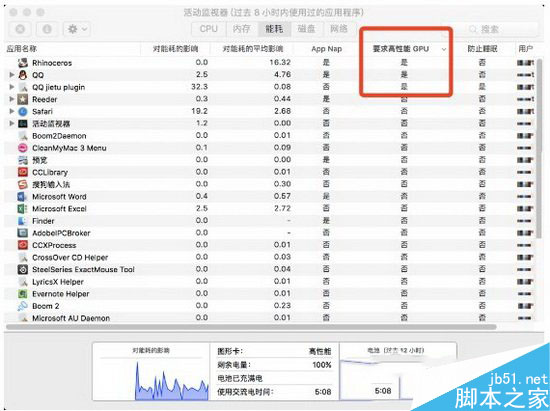Switch to the CPU tab

click(x=209, y=29)
